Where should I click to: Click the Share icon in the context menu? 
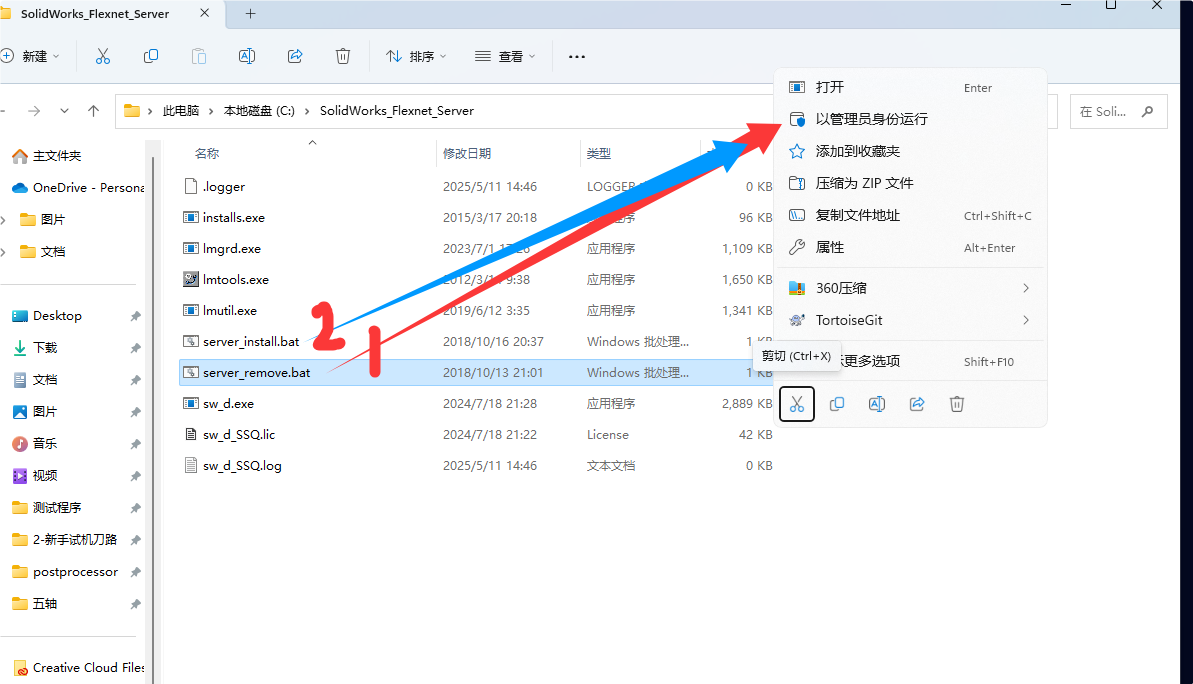coord(917,404)
